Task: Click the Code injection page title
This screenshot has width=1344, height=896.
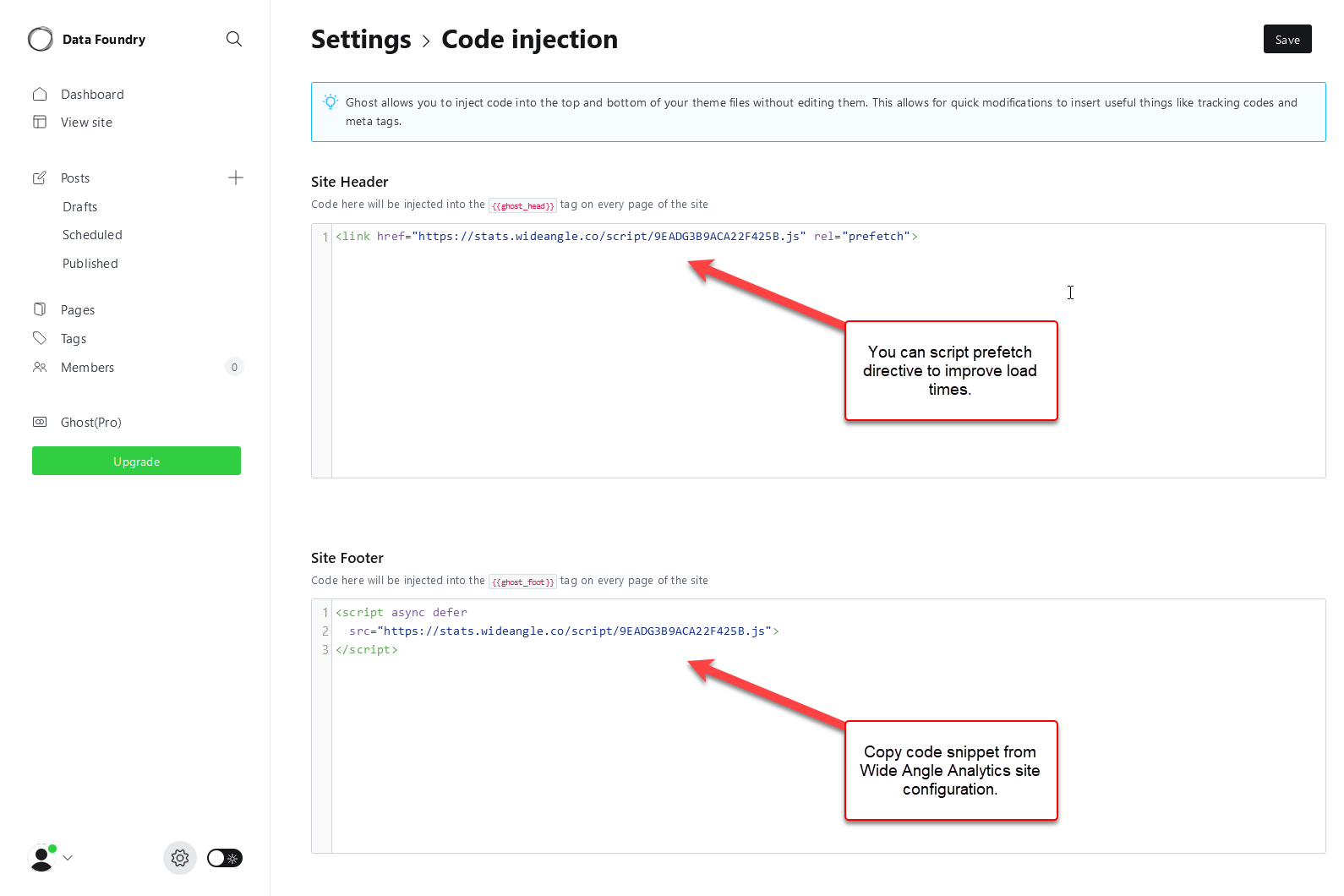Action: 529,39
